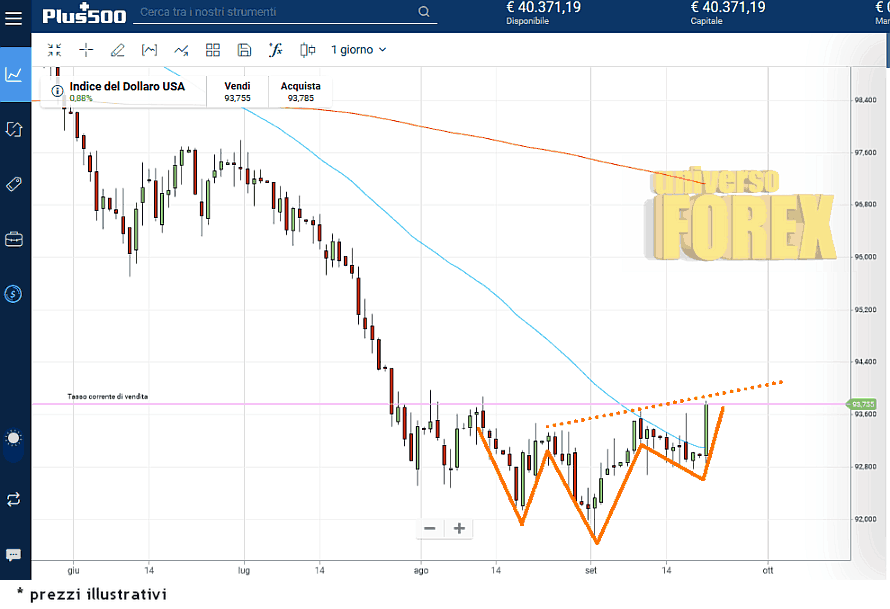Click the Acquista 93,785 button

300,92
